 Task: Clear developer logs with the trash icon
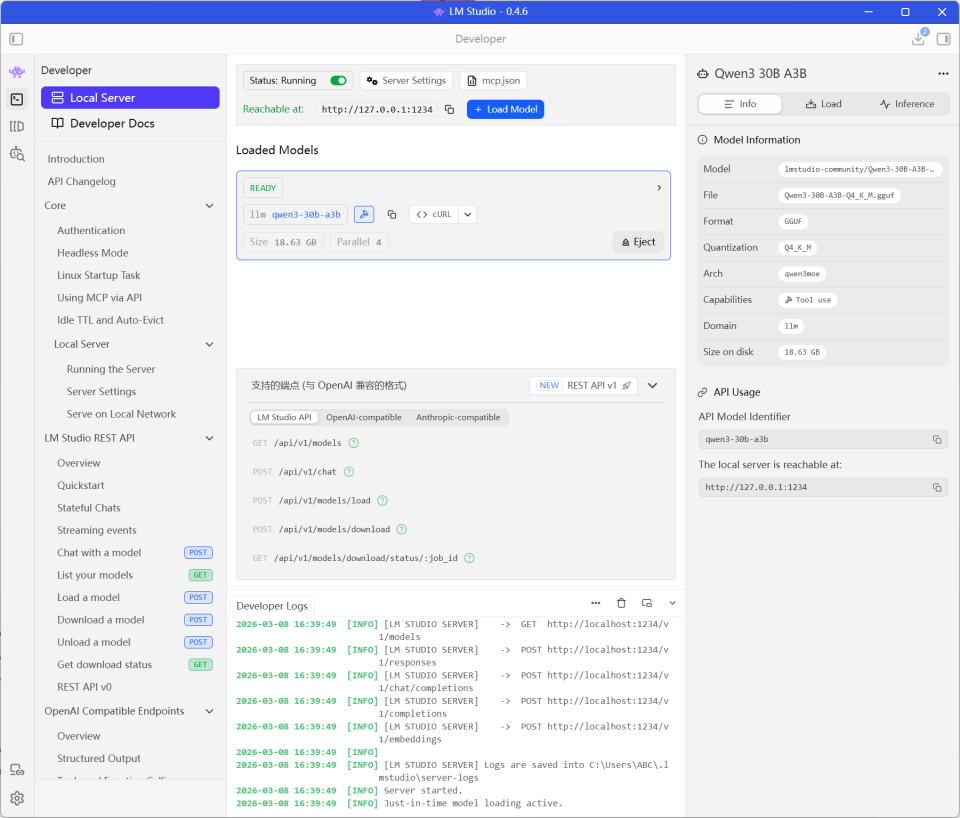(621, 603)
